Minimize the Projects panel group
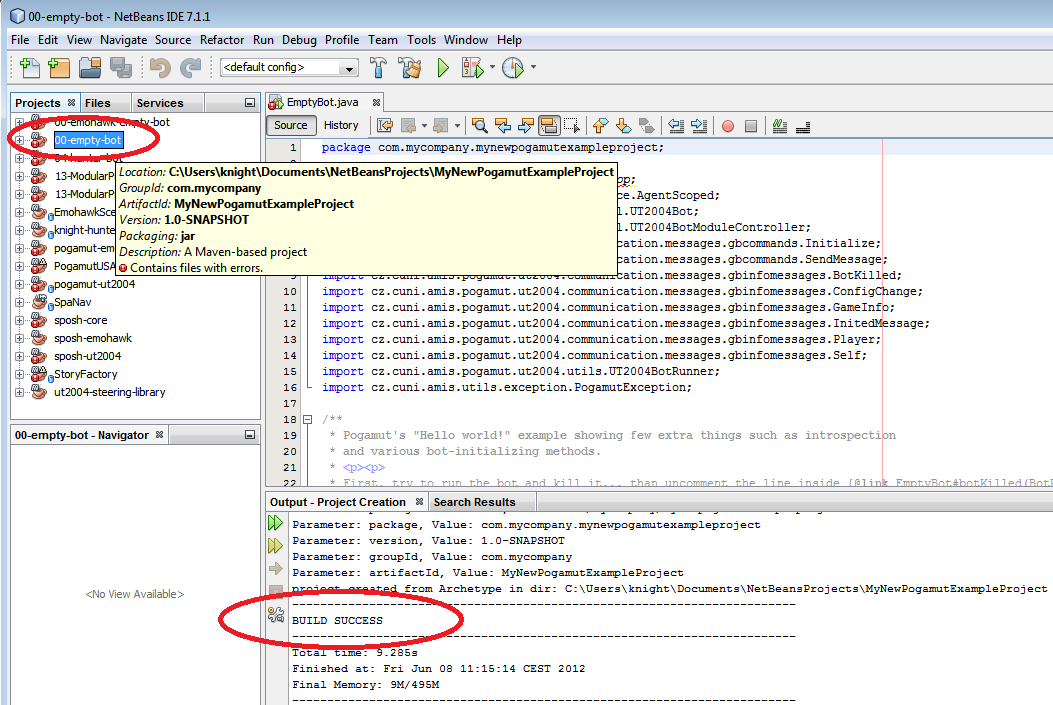The image size is (1053, 705). click(250, 103)
